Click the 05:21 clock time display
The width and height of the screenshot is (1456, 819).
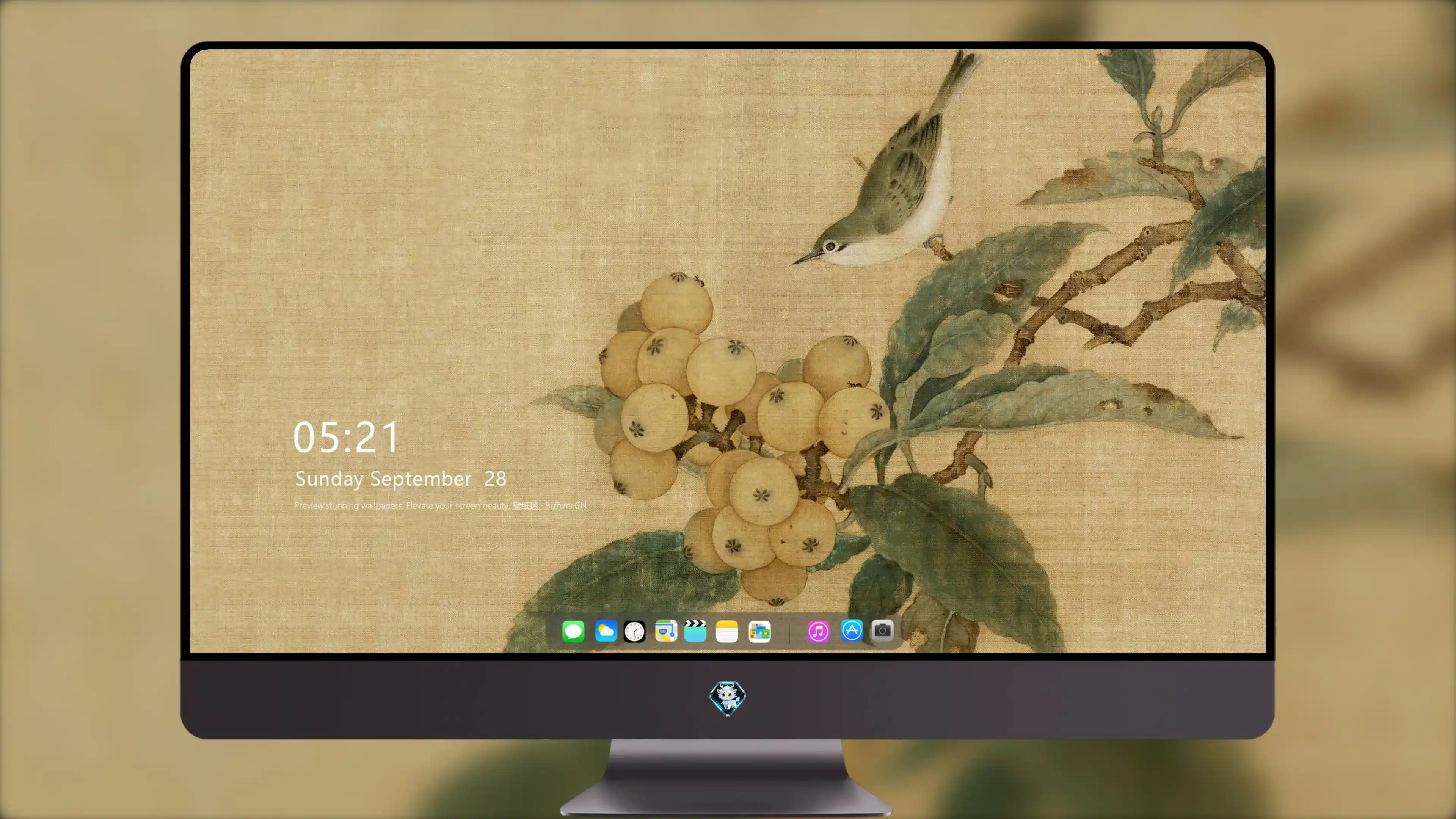346,437
